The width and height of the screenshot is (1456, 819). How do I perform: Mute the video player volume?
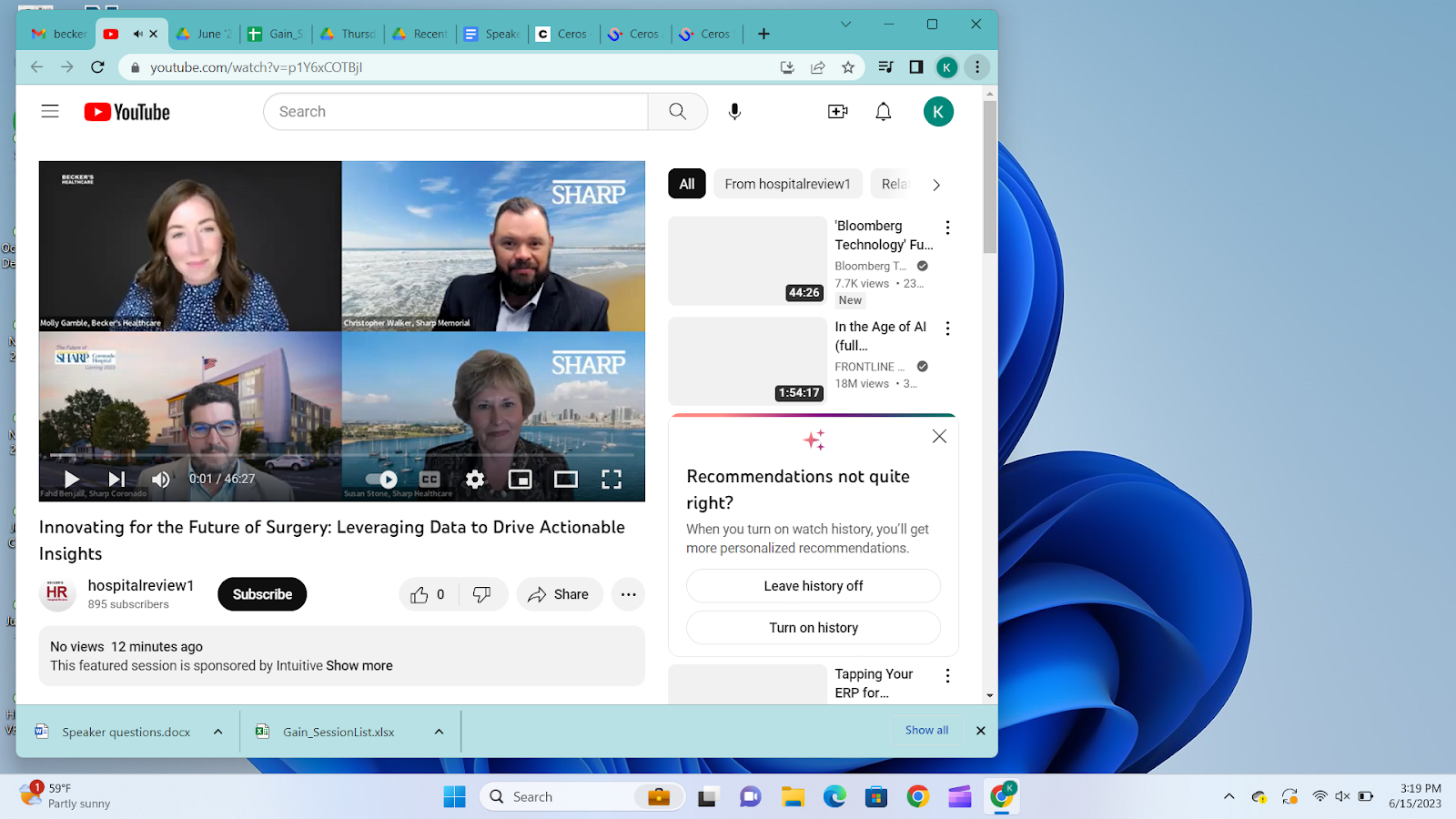pyautogui.click(x=160, y=479)
